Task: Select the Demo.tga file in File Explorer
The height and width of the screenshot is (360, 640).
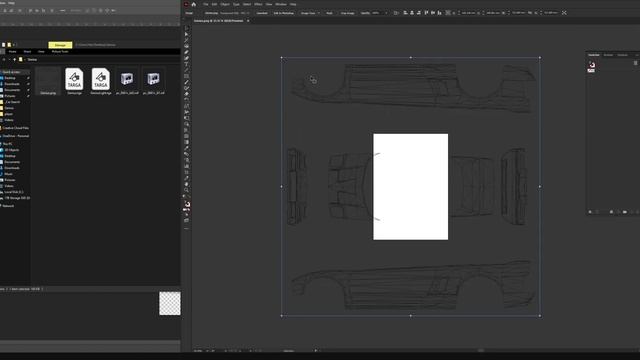Action: tap(74, 81)
